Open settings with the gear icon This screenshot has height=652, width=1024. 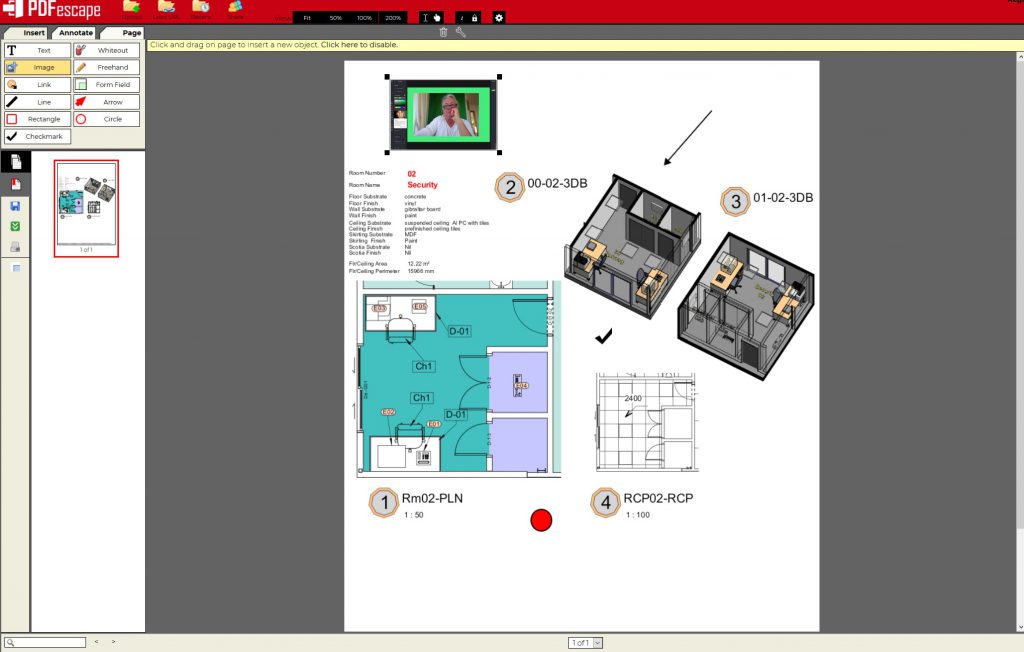[499, 18]
